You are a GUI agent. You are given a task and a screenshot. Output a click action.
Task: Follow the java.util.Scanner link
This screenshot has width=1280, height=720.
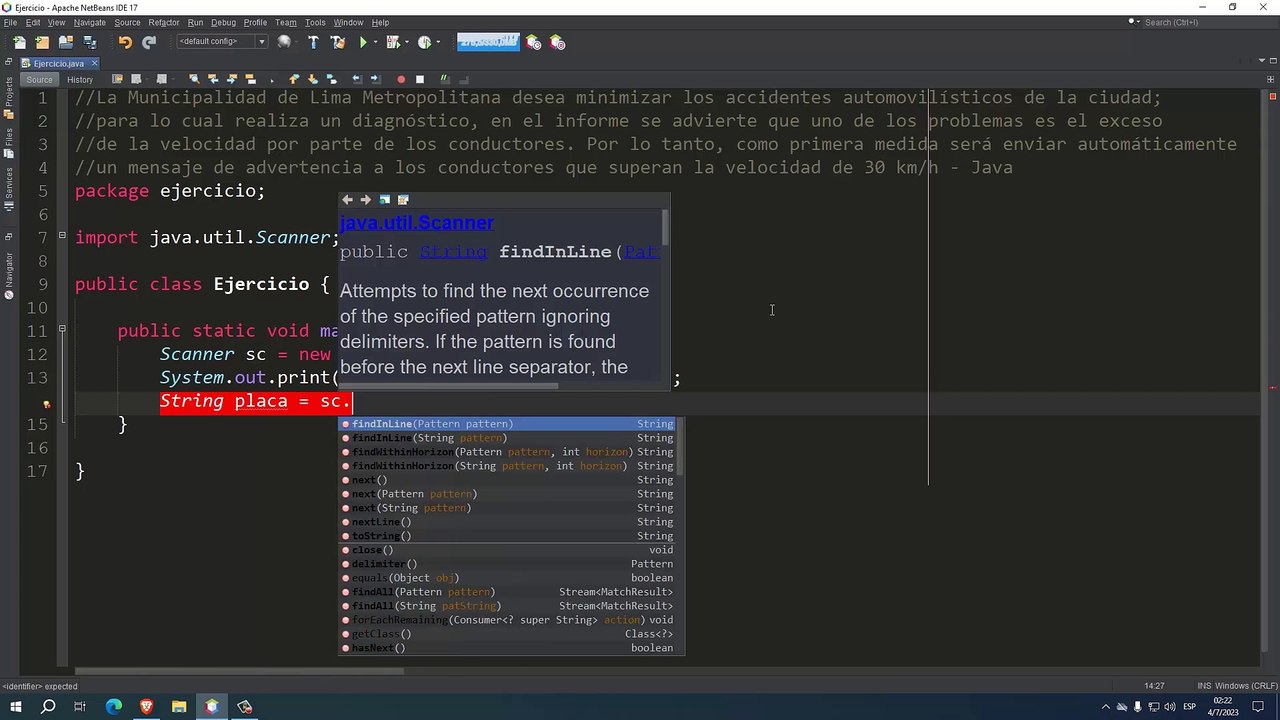point(417,223)
